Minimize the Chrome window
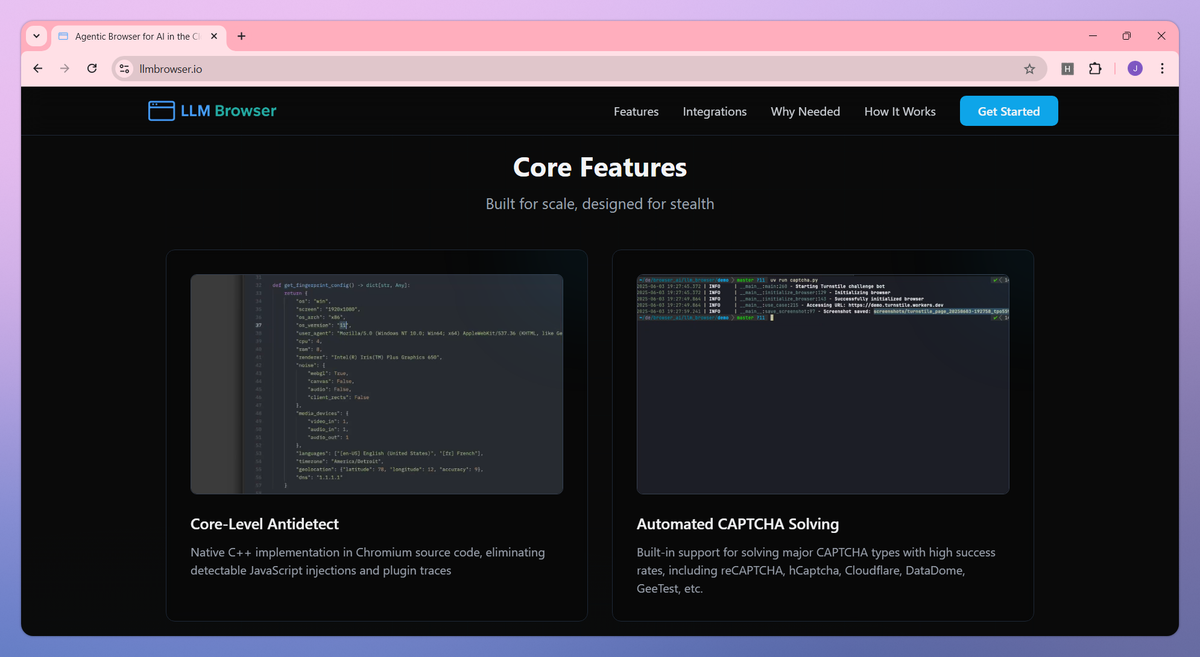 pyautogui.click(x=1092, y=36)
